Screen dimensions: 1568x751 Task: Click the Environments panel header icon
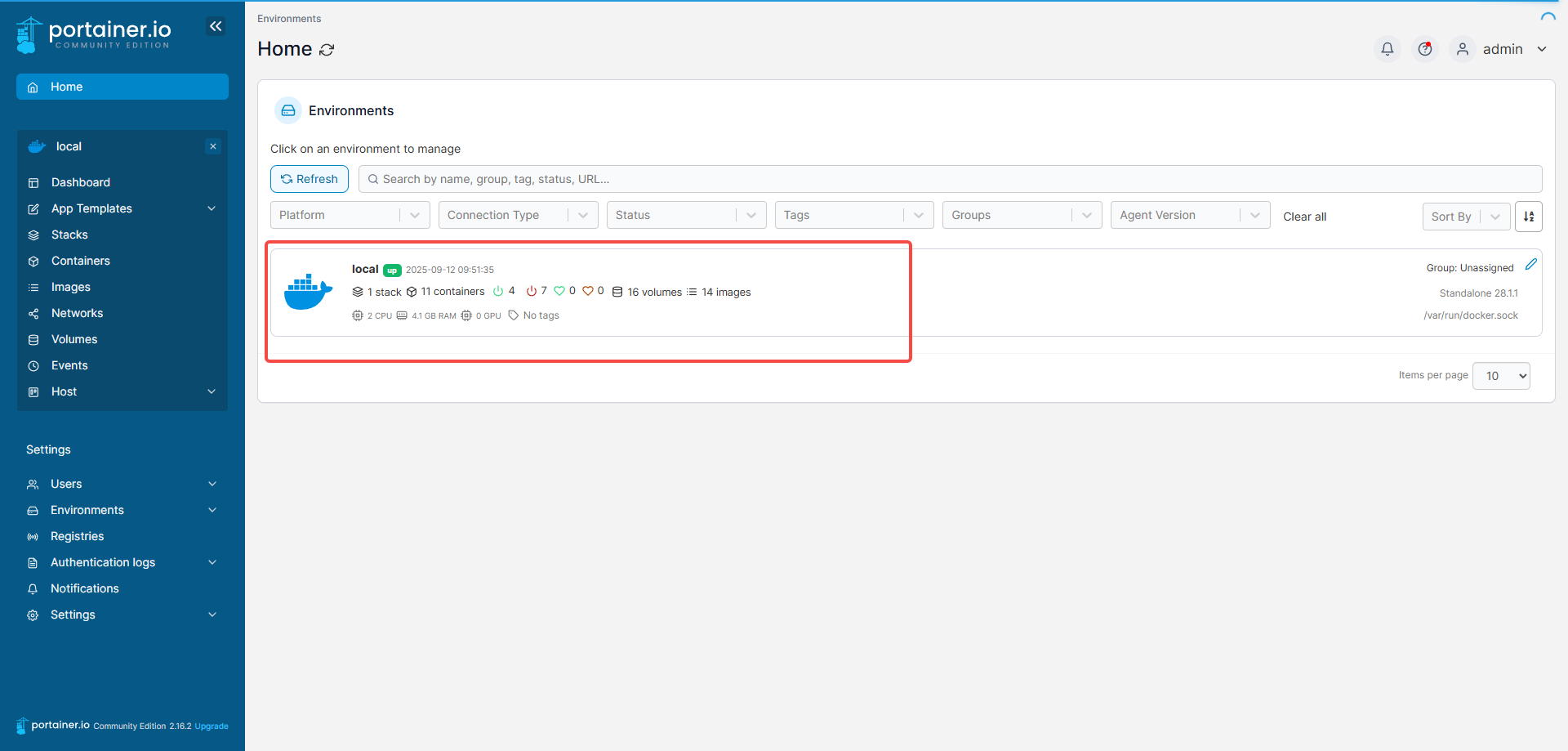pos(288,110)
